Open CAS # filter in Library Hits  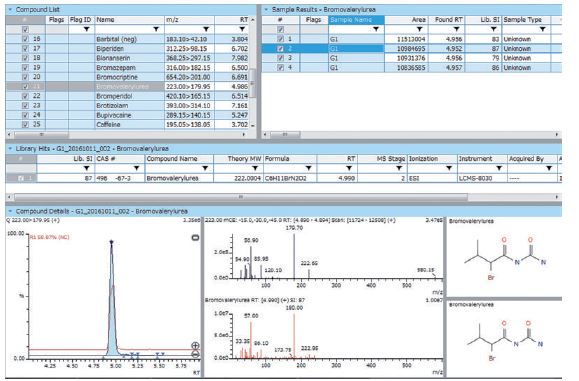click(137, 168)
